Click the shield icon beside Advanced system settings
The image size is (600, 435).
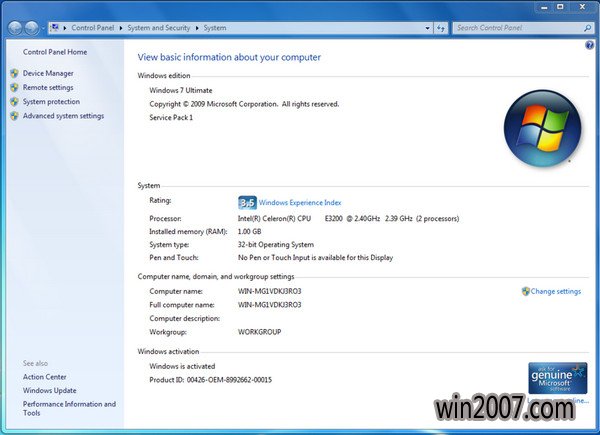[14, 116]
